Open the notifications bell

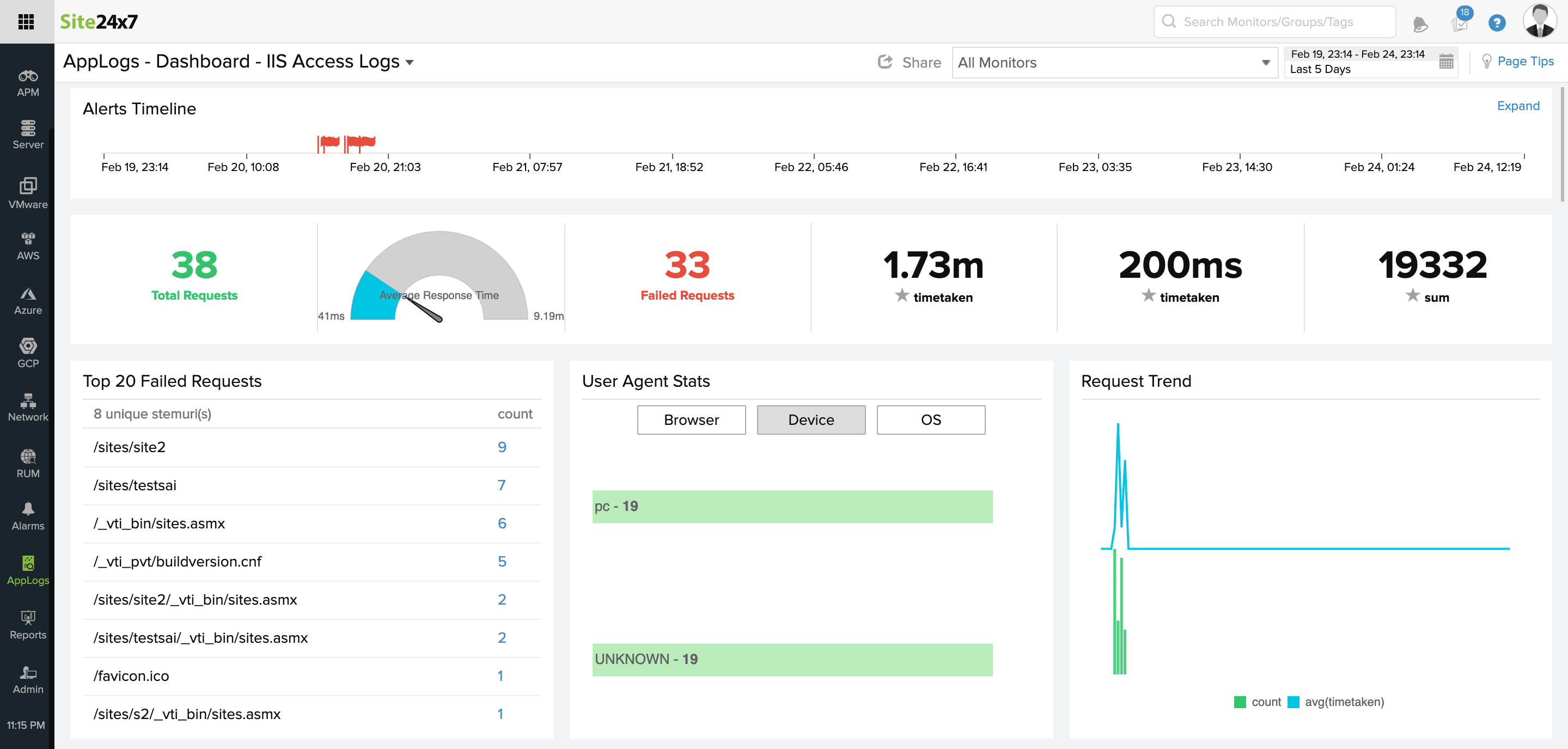tap(1420, 21)
